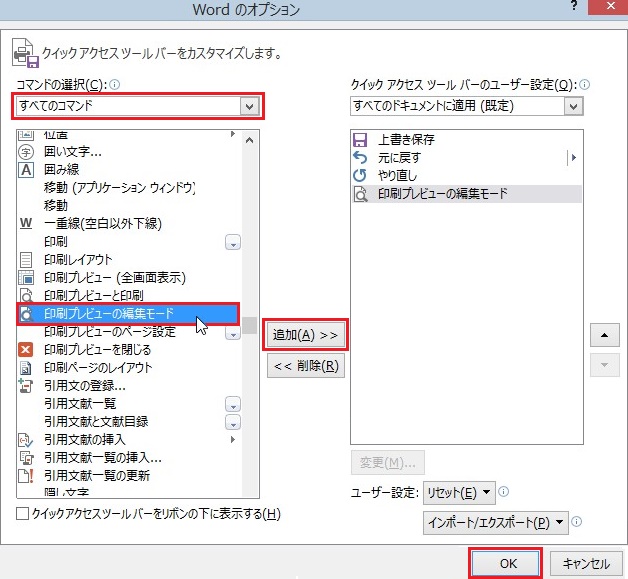628x579 pixels.
Task: Click the 削除 button
Action: coord(306,366)
